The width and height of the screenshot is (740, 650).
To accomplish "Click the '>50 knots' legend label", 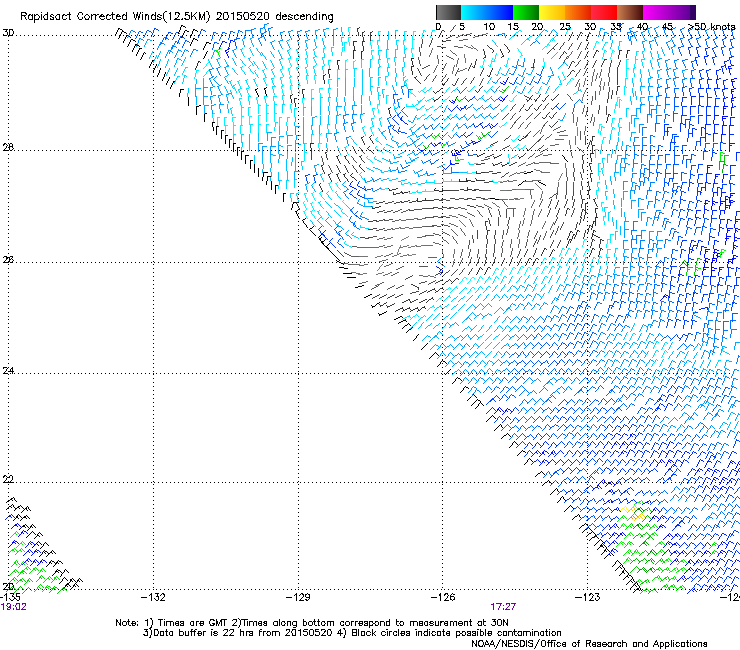I will pos(711,26).
